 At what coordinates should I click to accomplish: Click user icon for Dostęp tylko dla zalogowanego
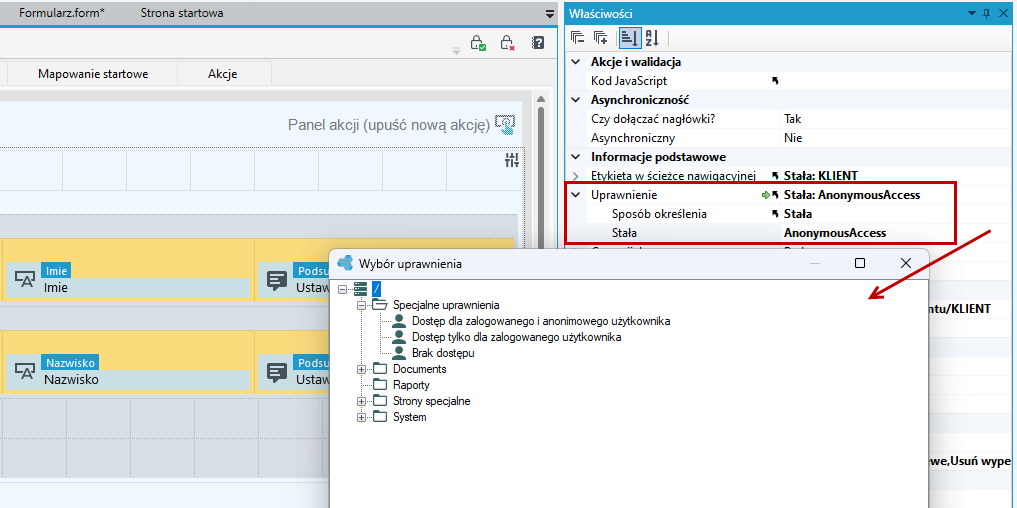(x=400, y=337)
